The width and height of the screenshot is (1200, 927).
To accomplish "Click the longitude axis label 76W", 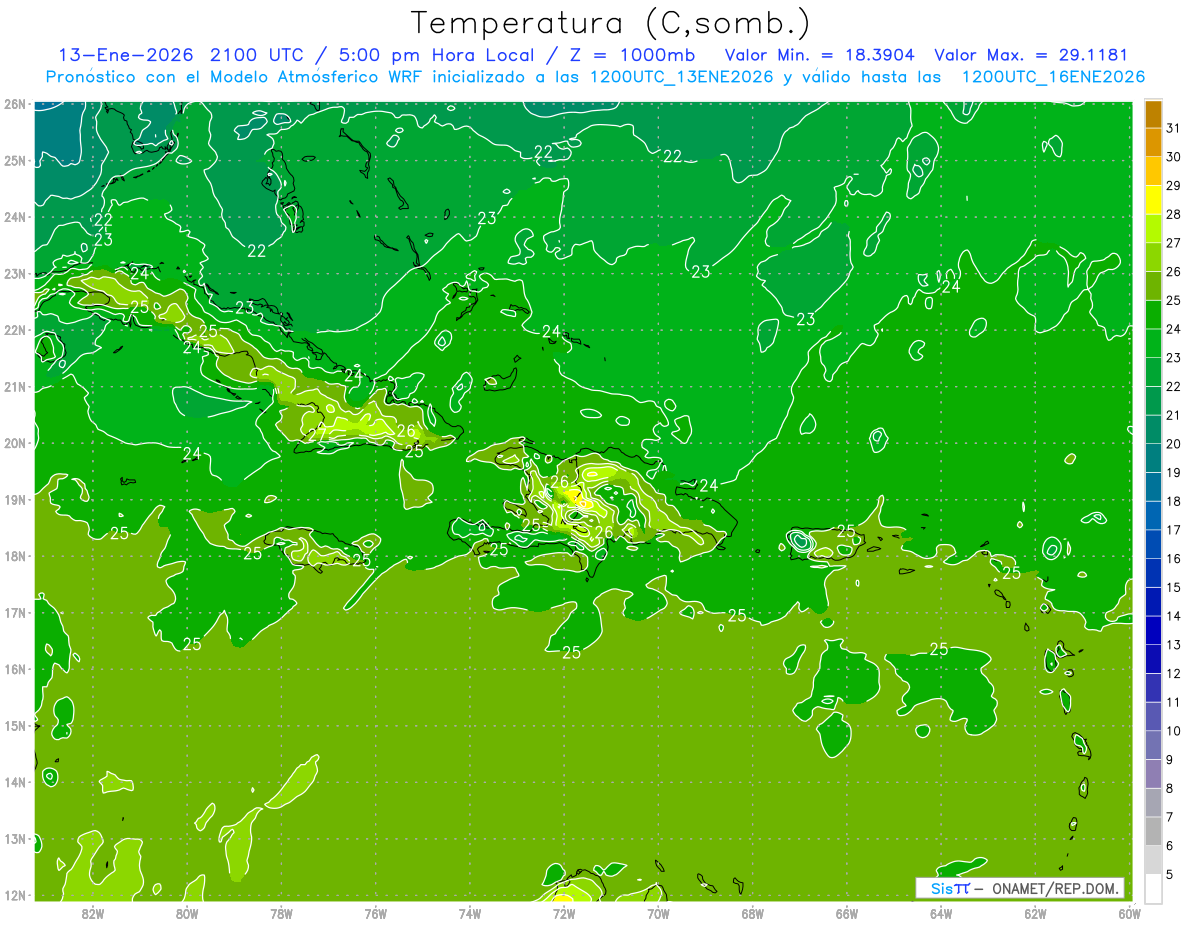I will pos(375,913).
